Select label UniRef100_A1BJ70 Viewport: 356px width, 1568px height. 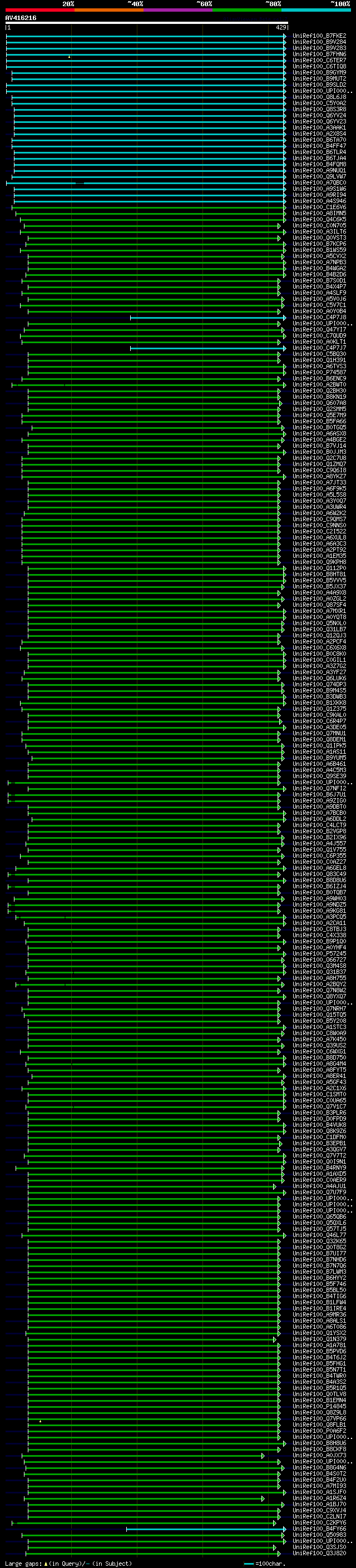(319, 1504)
